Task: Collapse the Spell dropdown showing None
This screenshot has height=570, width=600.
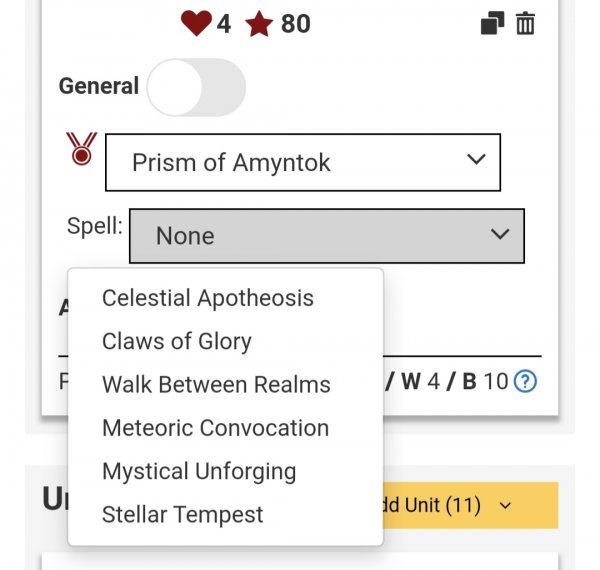Action: (x=326, y=236)
